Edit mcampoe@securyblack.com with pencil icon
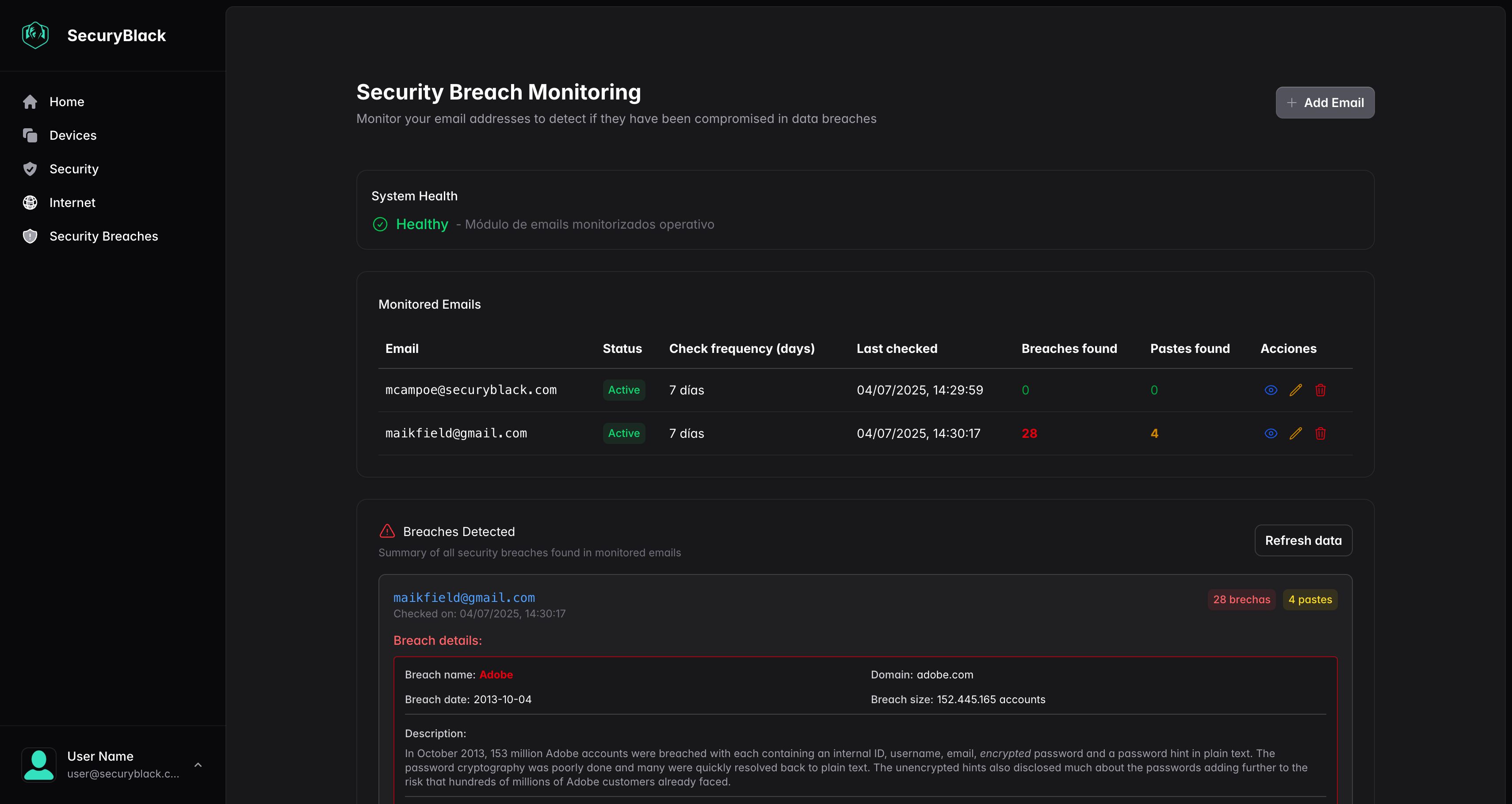 (x=1295, y=390)
